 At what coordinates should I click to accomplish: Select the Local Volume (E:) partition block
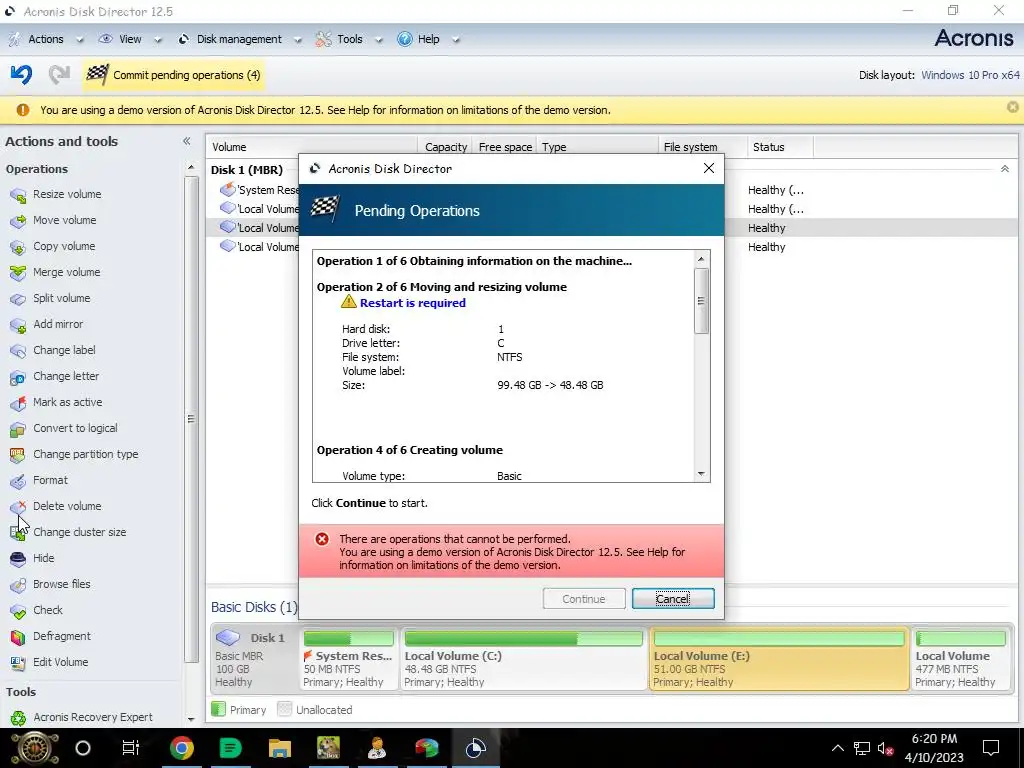[x=778, y=658]
